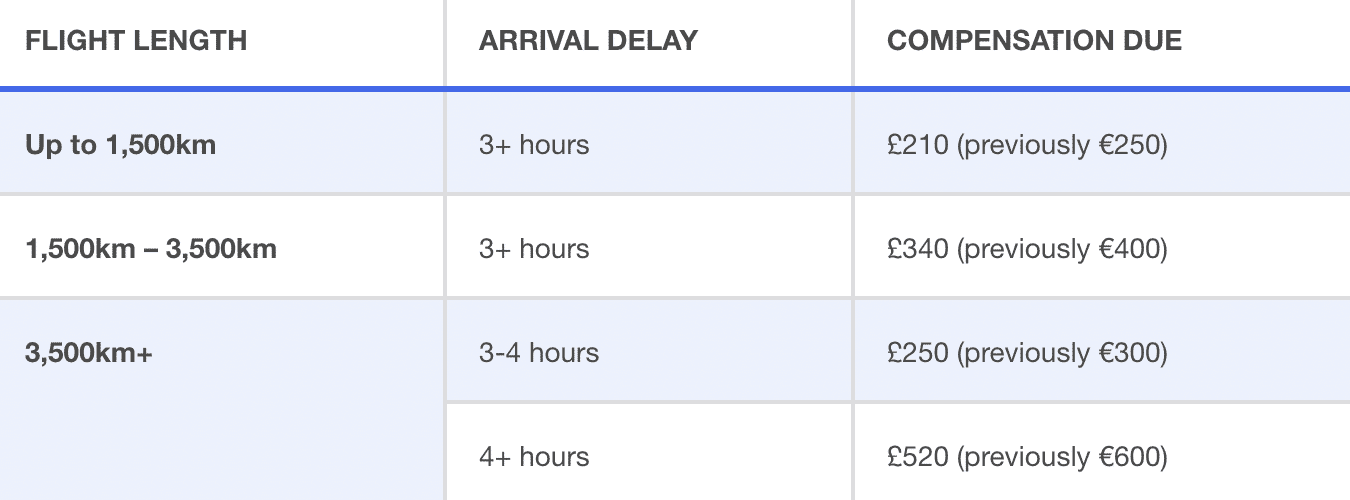The height and width of the screenshot is (500, 1350).
Task: Click the blank cell beneath 3,500km+
Action: 222,451
